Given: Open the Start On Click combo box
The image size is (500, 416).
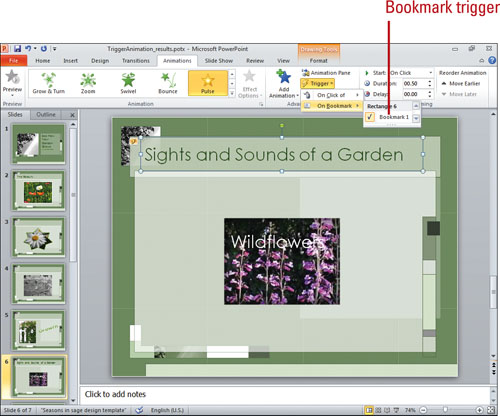Looking at the screenshot, I should (411, 73).
